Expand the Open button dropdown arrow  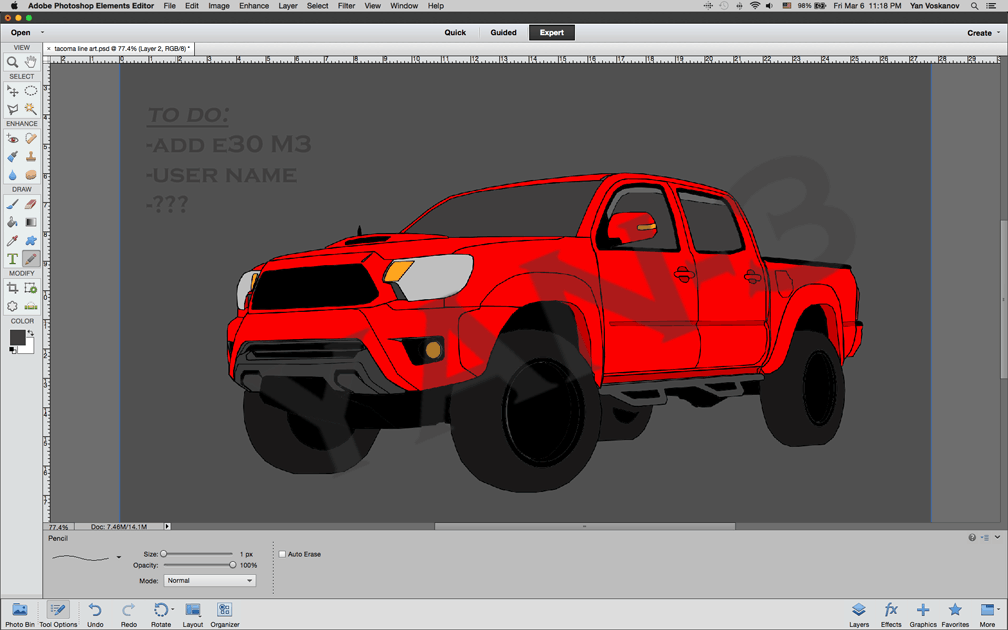(x=42, y=32)
